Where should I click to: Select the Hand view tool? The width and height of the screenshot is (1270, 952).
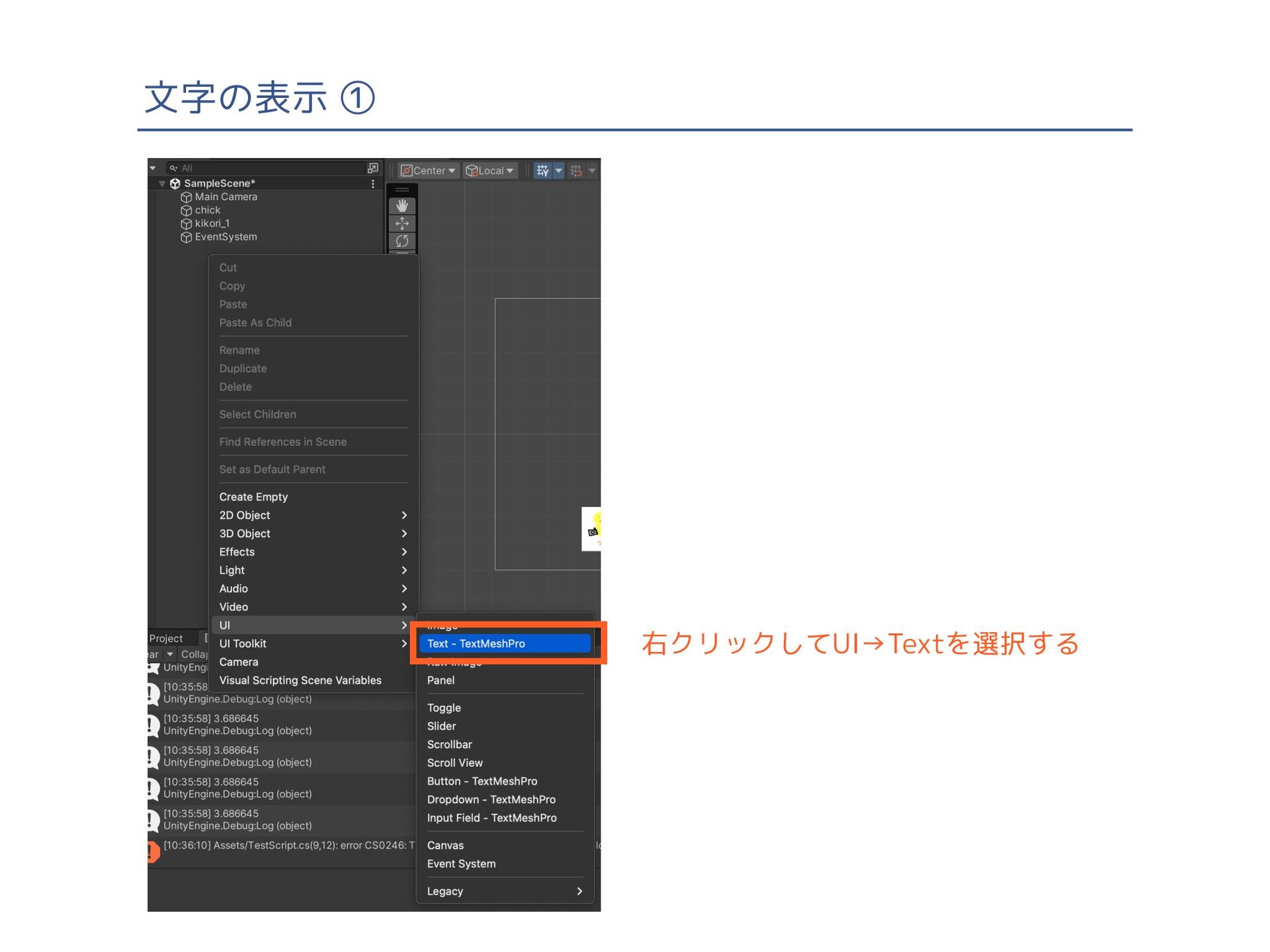coord(402,206)
